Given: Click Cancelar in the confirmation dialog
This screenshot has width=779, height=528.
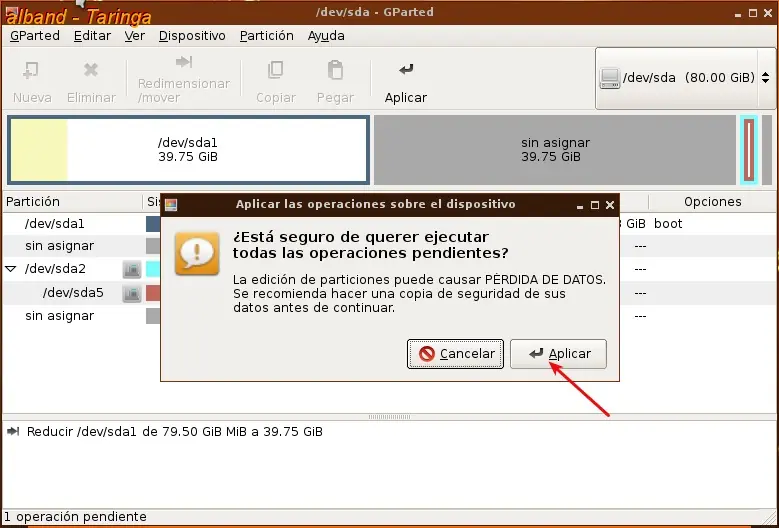Looking at the screenshot, I should (x=455, y=354).
